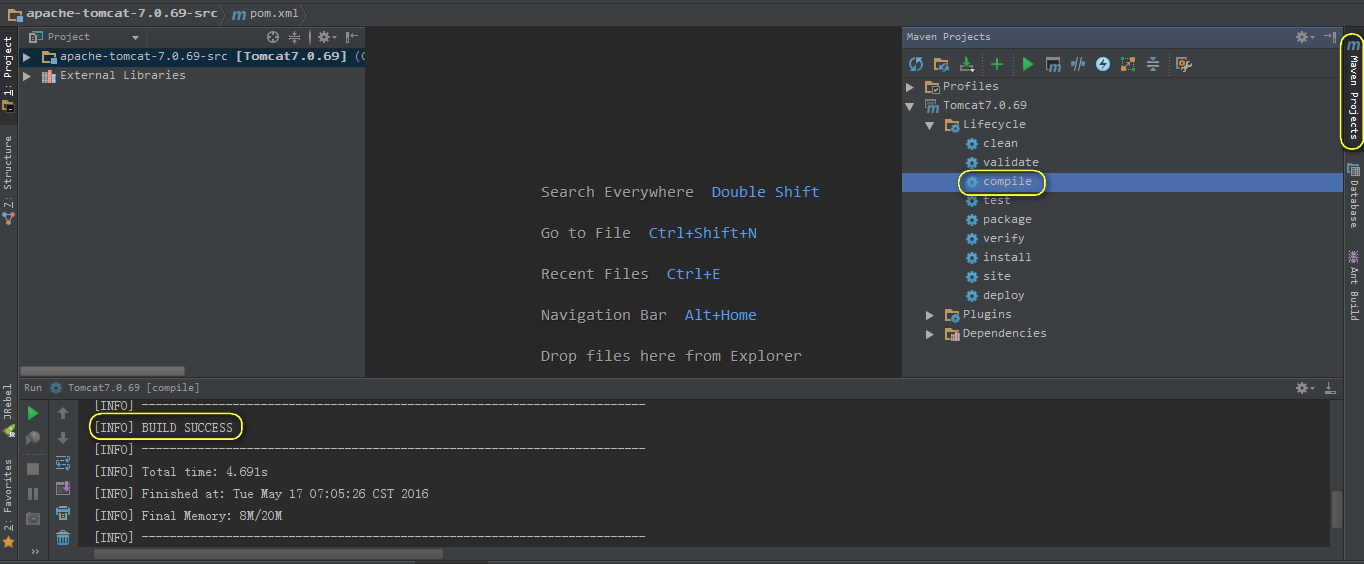This screenshot has width=1364, height=564.
Task: Collapse all in Project panel
Action: pyautogui.click(x=294, y=37)
